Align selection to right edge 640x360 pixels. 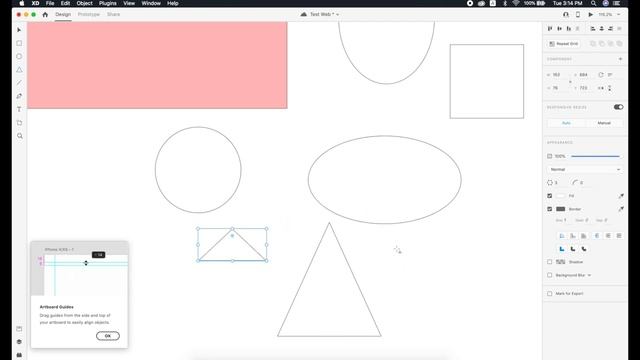pyautogui.click(x=611, y=29)
